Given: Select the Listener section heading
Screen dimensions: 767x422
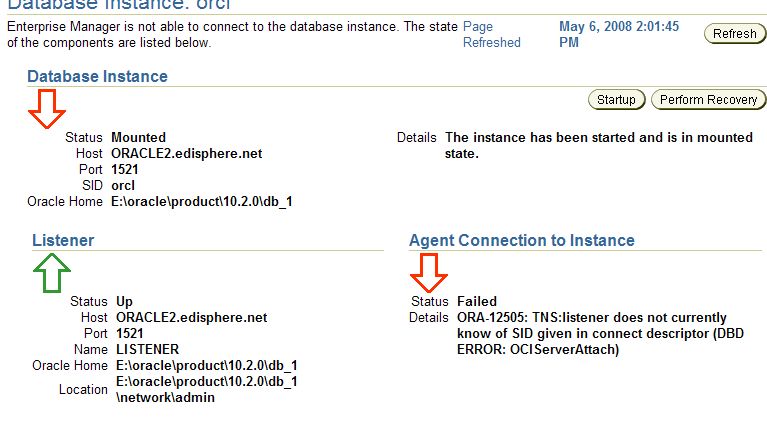Looking at the screenshot, I should 63,240.
